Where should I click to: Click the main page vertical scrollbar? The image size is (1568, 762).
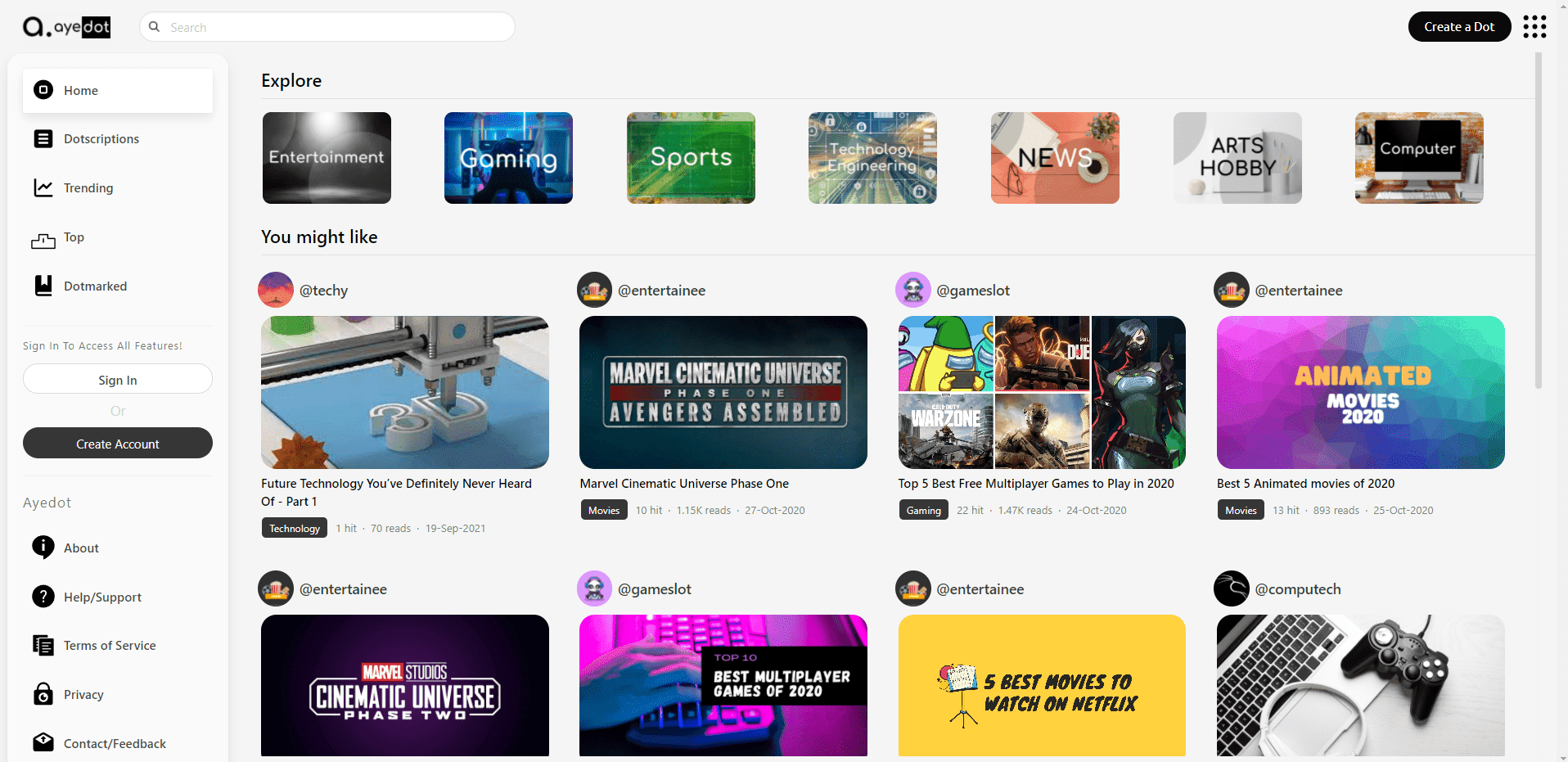pyautogui.click(x=1539, y=221)
